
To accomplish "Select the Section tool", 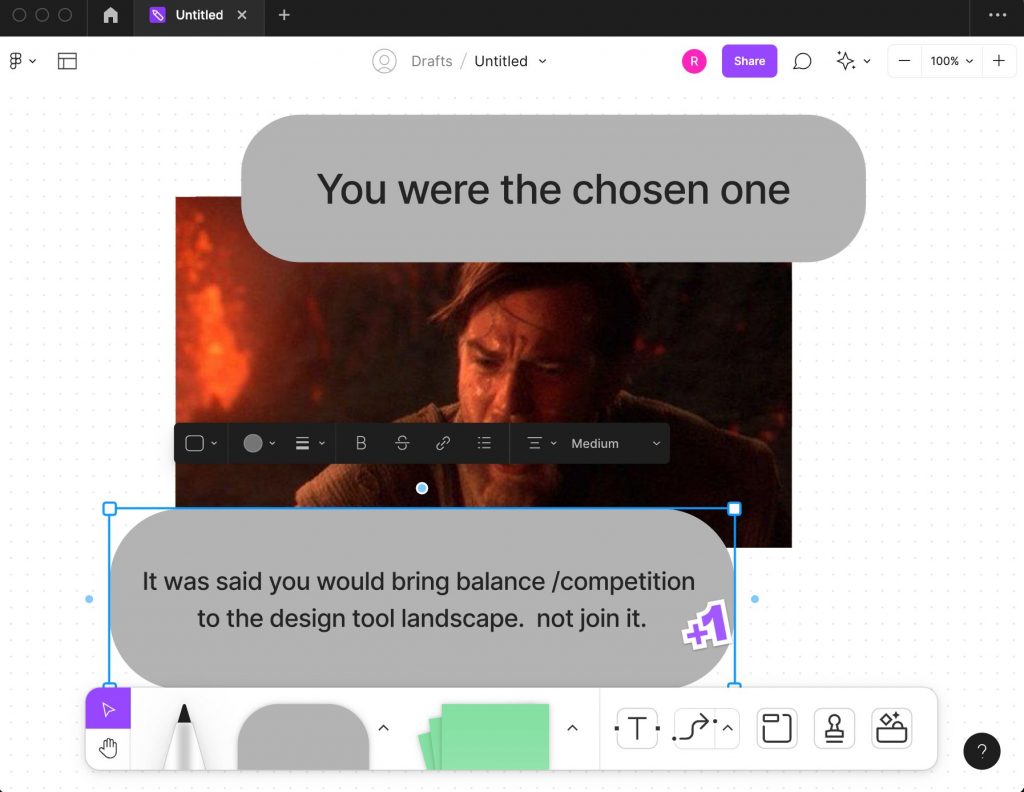I will 776,728.
